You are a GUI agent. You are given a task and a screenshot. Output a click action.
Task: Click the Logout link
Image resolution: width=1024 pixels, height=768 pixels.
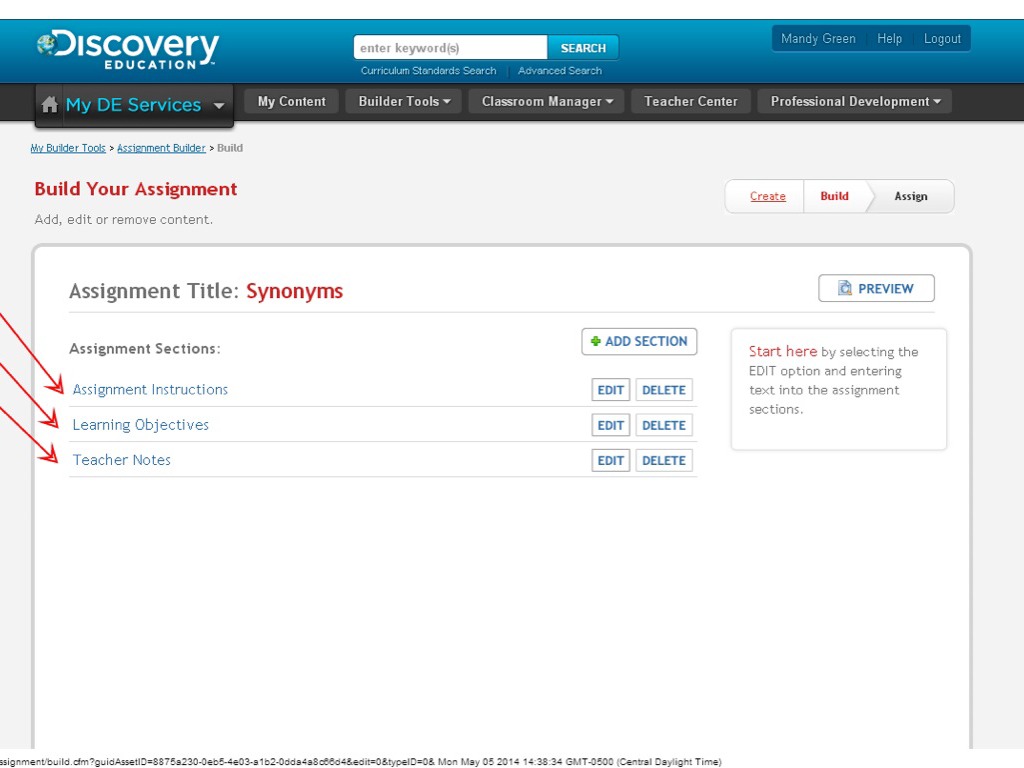pyautogui.click(x=942, y=39)
